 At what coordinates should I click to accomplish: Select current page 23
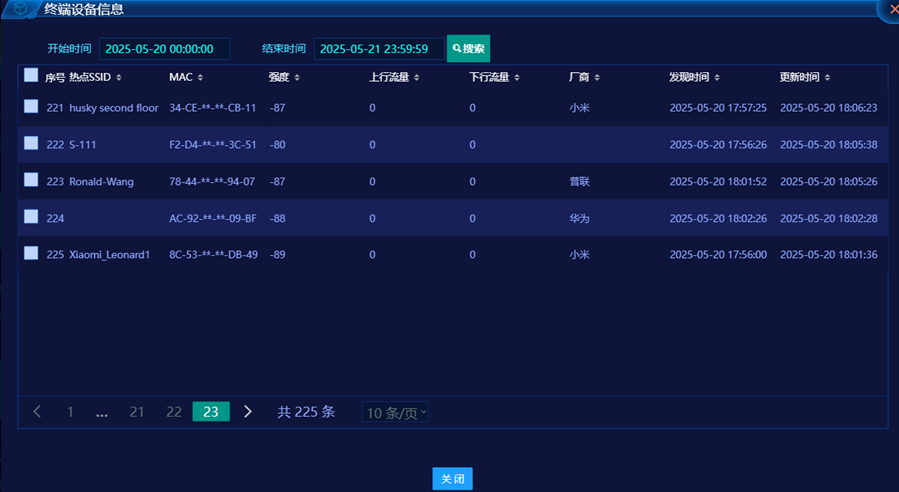[211, 412]
